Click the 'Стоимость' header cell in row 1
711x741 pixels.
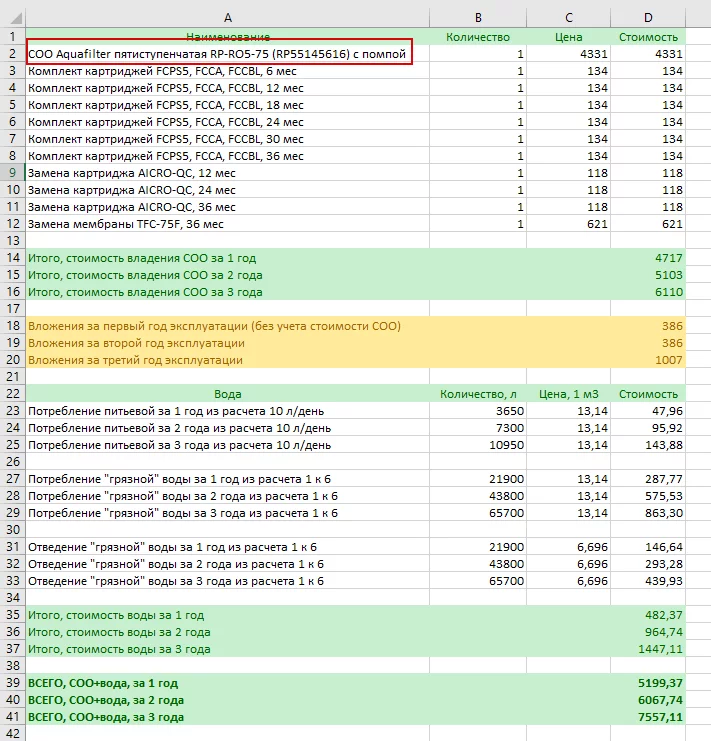pyautogui.click(x=648, y=37)
